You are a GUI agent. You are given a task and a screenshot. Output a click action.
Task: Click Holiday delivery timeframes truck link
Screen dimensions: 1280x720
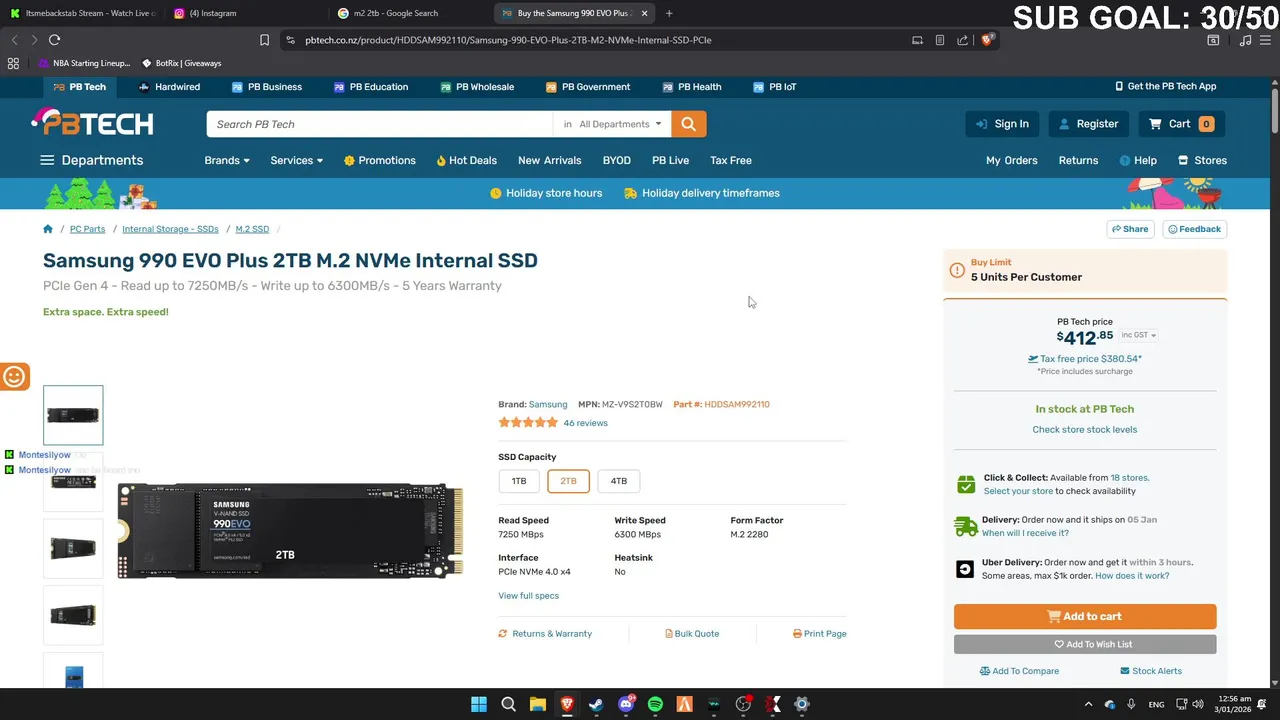click(x=701, y=193)
